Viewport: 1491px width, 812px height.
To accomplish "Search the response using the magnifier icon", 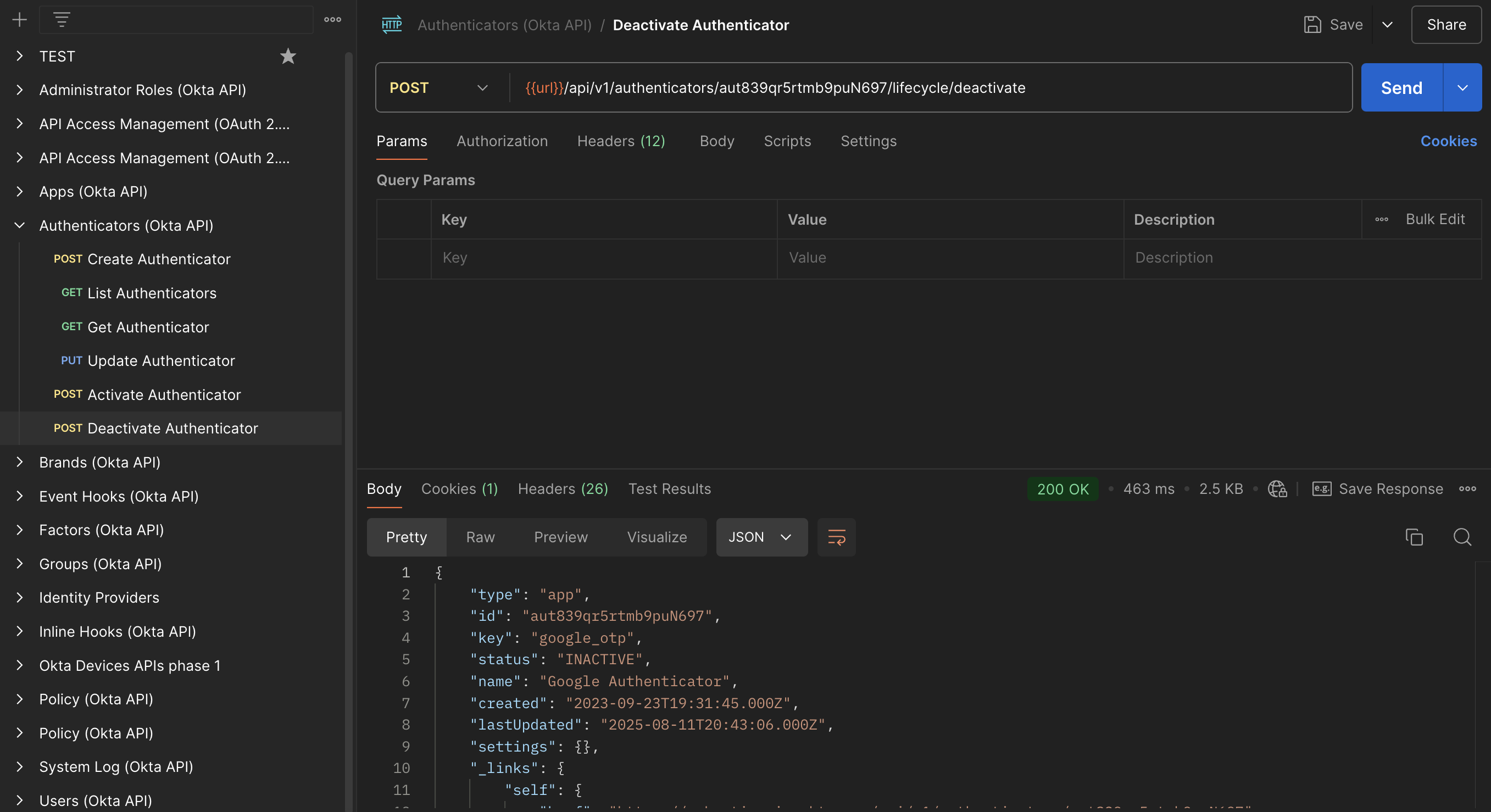I will coord(1463,537).
